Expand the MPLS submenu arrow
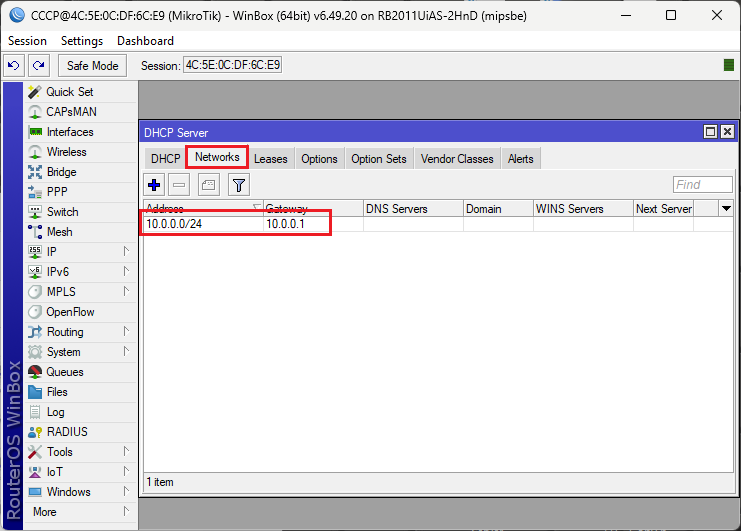 tap(126, 291)
